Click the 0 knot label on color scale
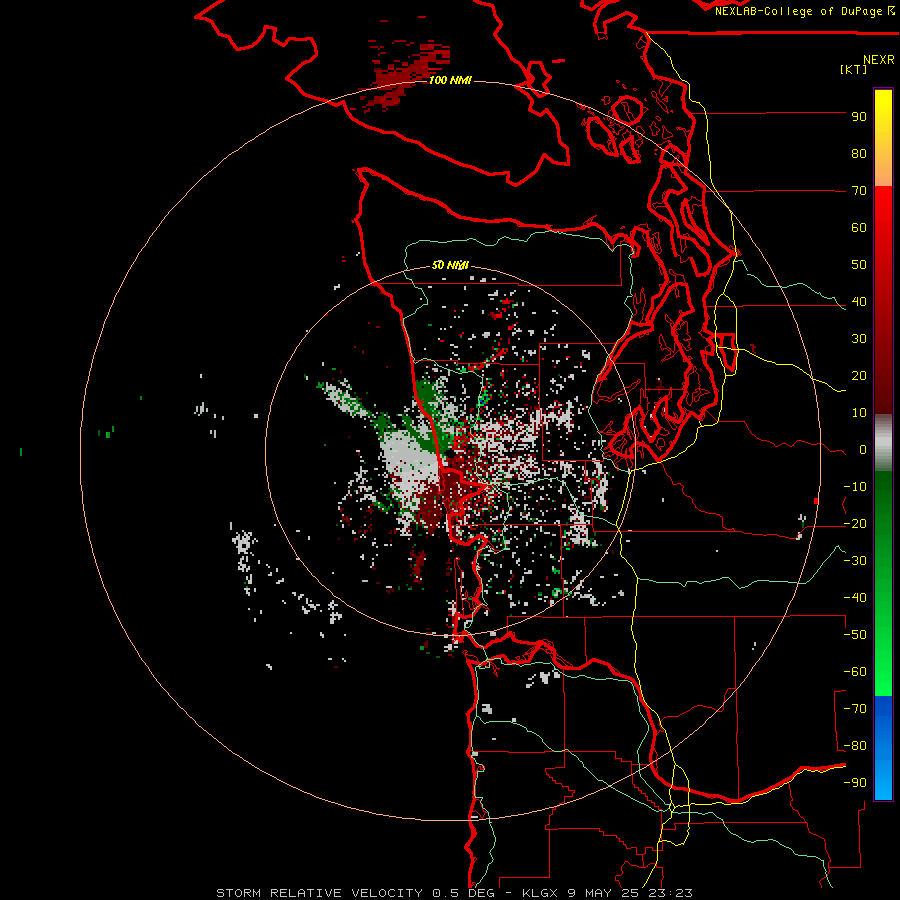The height and width of the screenshot is (900, 900). [x=863, y=449]
